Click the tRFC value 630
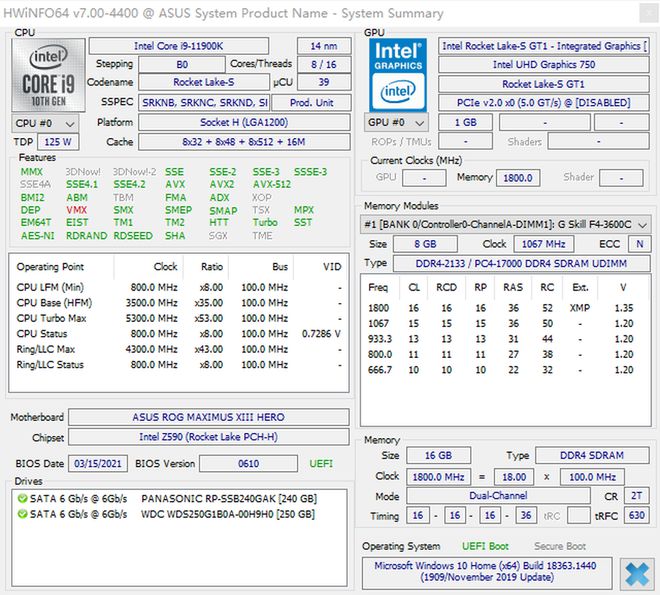Viewport: 660px width, 595px height. (636, 515)
